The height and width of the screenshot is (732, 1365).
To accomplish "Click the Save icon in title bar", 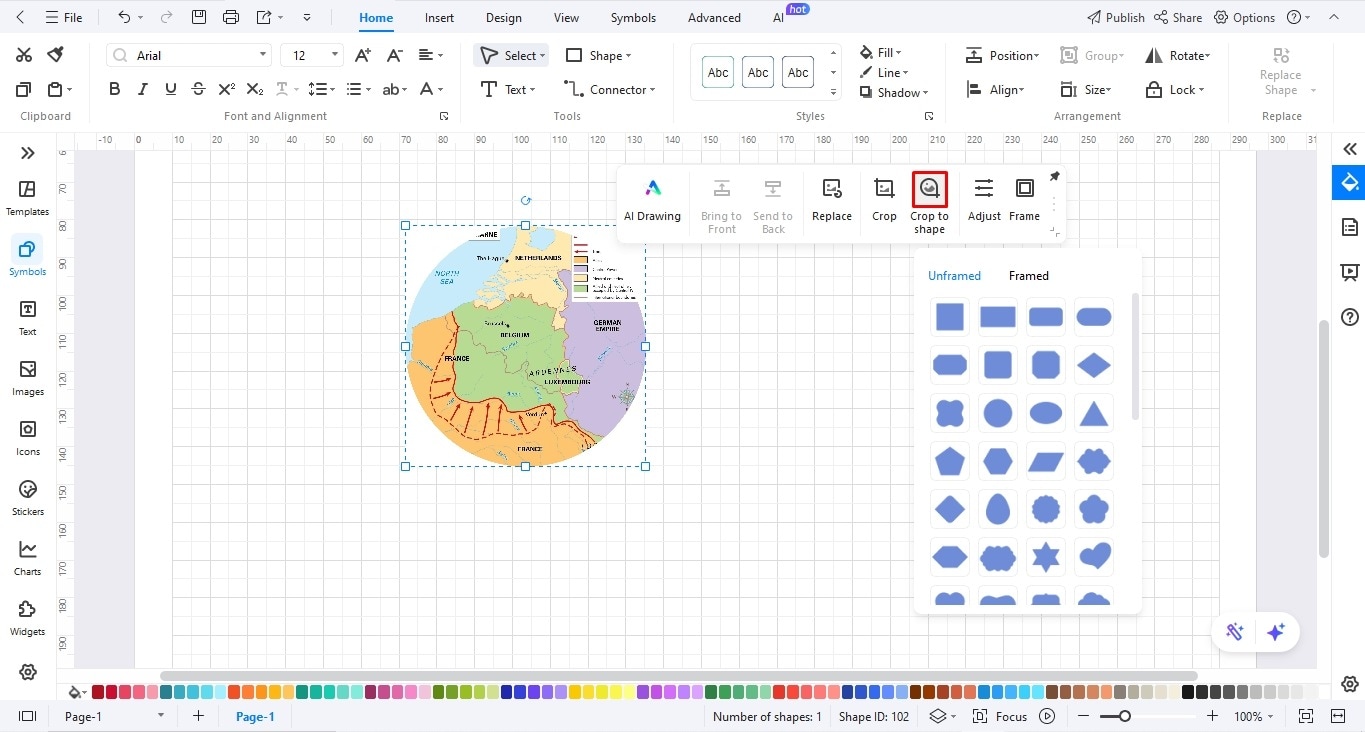I will coord(199,17).
